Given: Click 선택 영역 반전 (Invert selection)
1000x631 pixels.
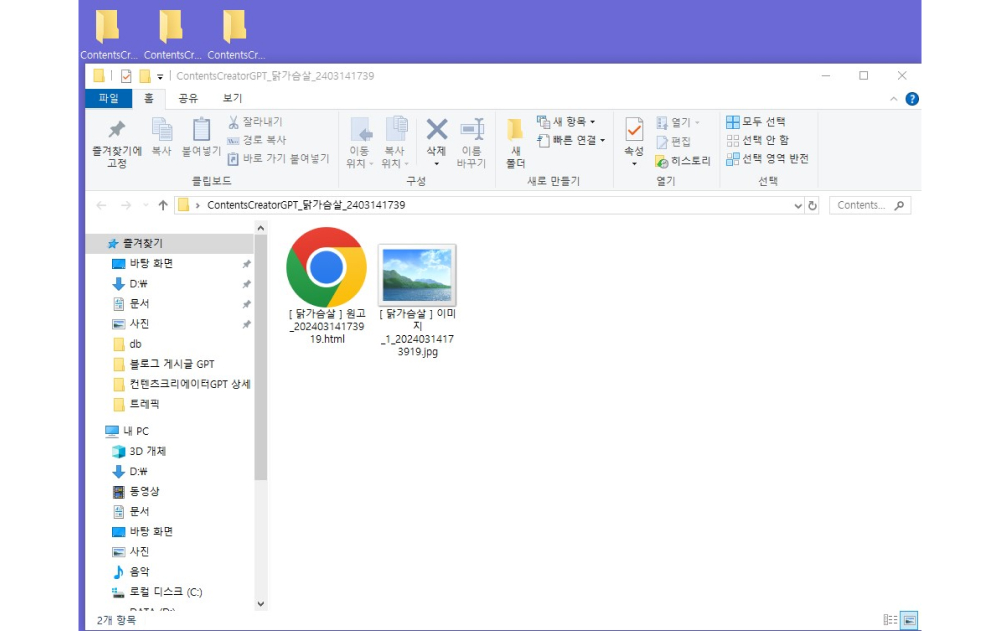Looking at the screenshot, I should 767,158.
